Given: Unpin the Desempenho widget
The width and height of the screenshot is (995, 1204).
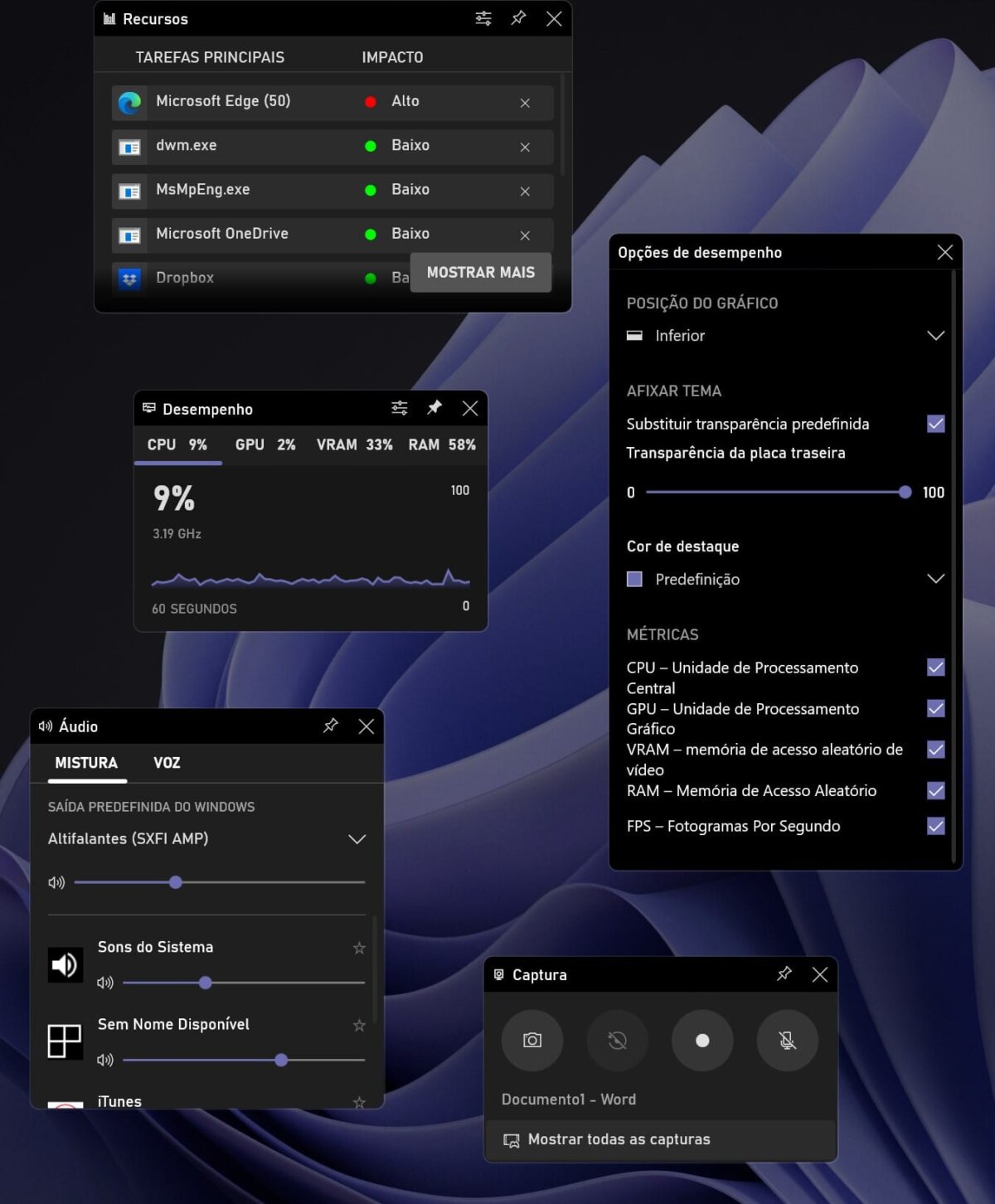Looking at the screenshot, I should pos(434,408).
